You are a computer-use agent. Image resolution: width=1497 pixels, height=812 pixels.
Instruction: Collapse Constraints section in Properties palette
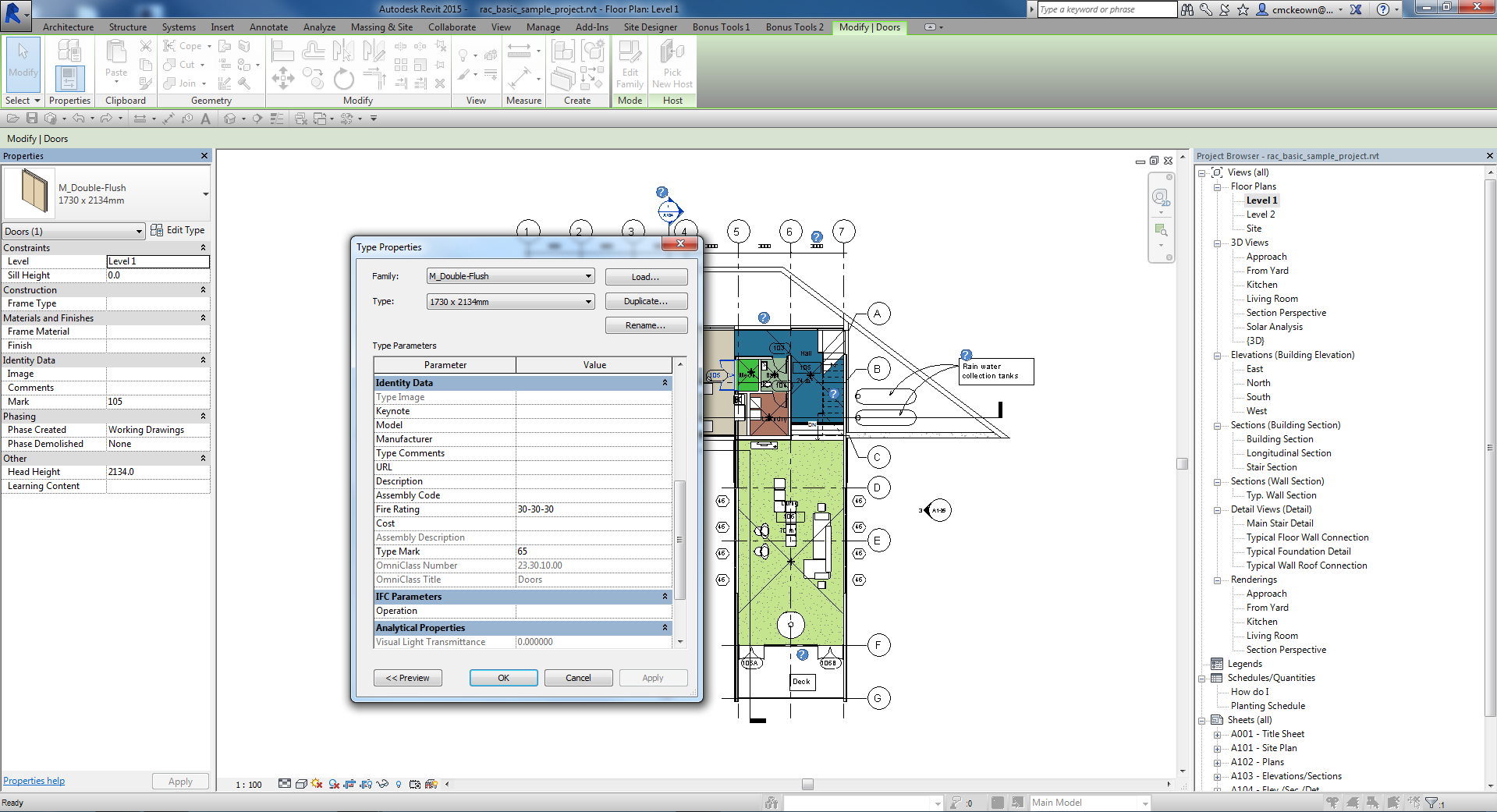pos(203,248)
